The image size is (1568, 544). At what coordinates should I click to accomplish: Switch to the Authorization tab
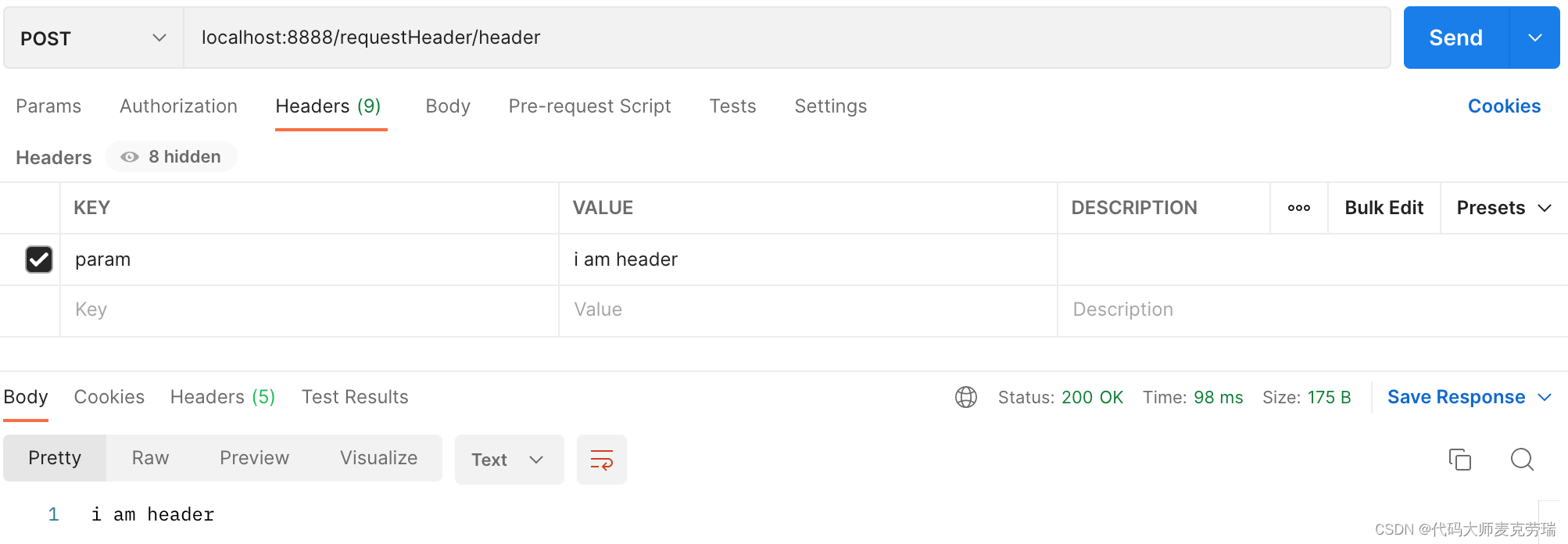178,106
